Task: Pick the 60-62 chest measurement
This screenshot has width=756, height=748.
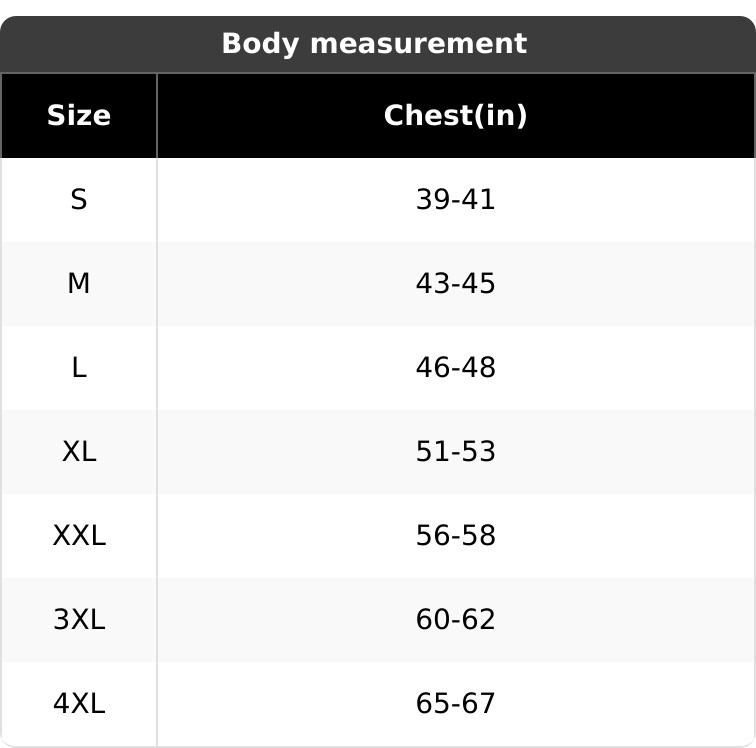Action: tap(455, 620)
